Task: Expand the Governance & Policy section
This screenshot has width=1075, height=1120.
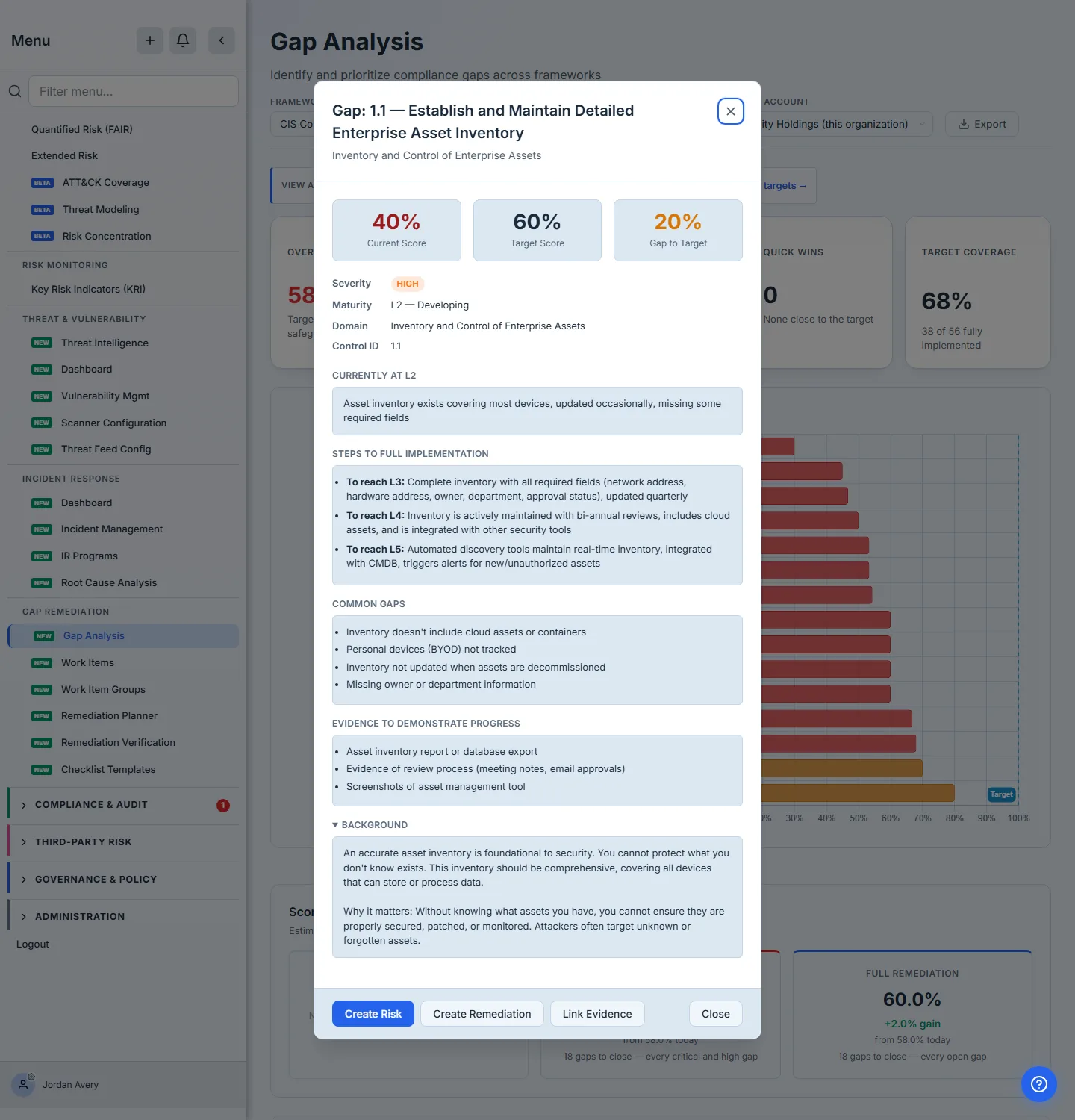Action: click(124, 880)
